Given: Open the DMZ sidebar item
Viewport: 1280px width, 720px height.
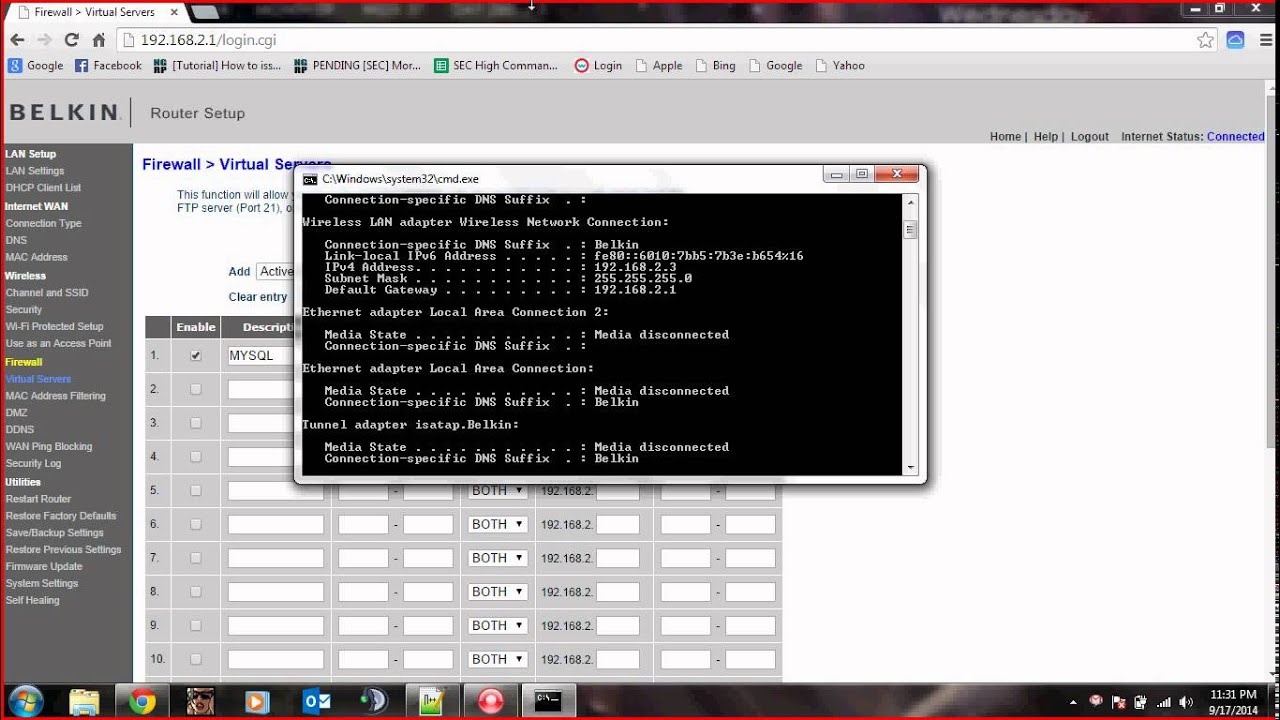Looking at the screenshot, I should pos(17,413).
